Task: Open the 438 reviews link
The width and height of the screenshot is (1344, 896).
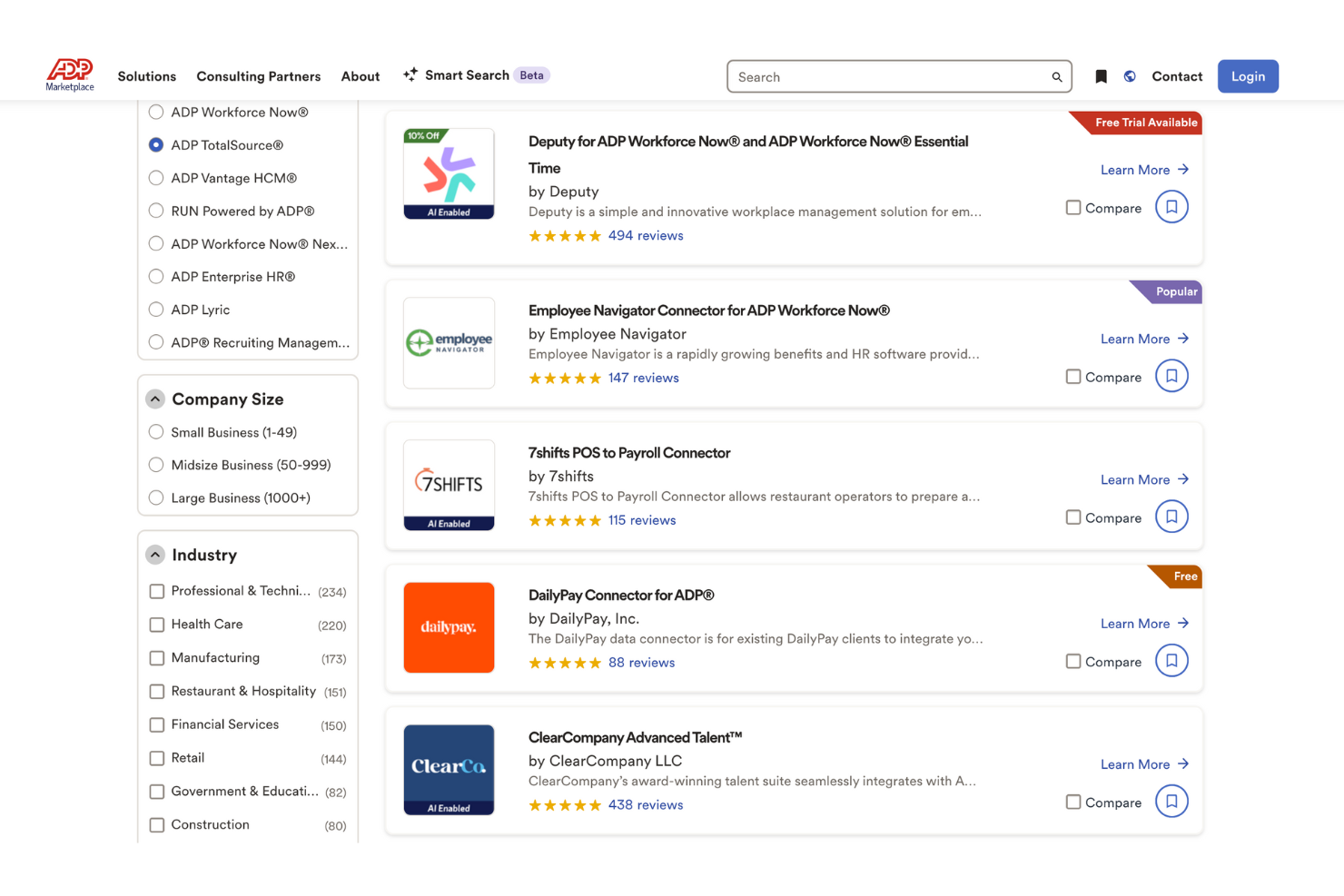Action: 646,805
